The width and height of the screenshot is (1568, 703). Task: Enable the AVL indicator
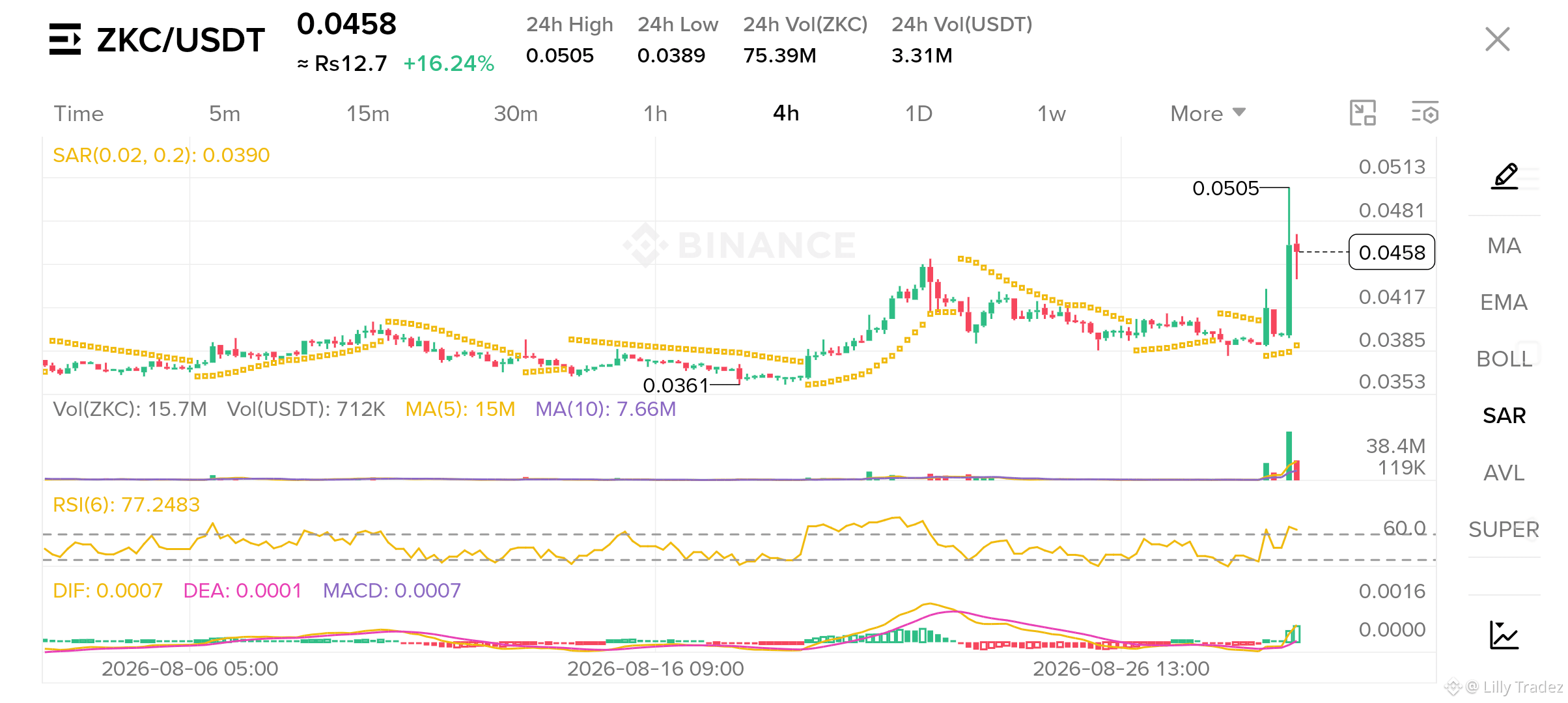[x=1504, y=473]
